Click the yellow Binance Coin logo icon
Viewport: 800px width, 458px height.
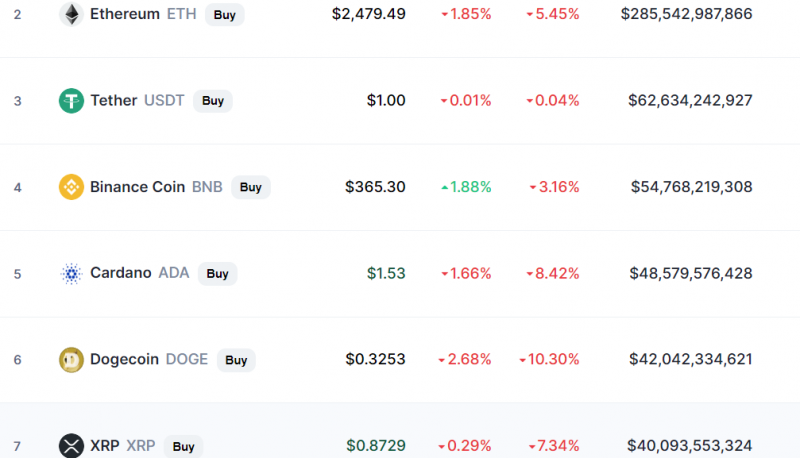[x=71, y=187]
